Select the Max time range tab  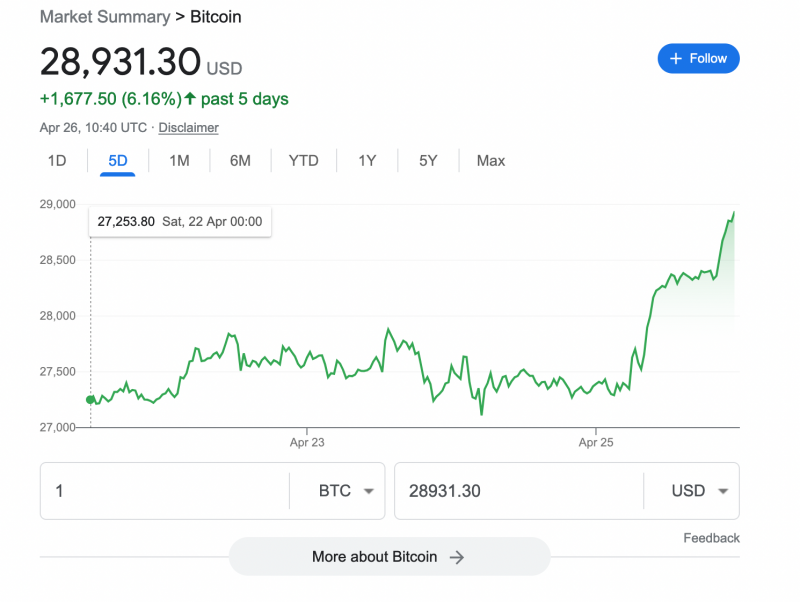click(491, 161)
